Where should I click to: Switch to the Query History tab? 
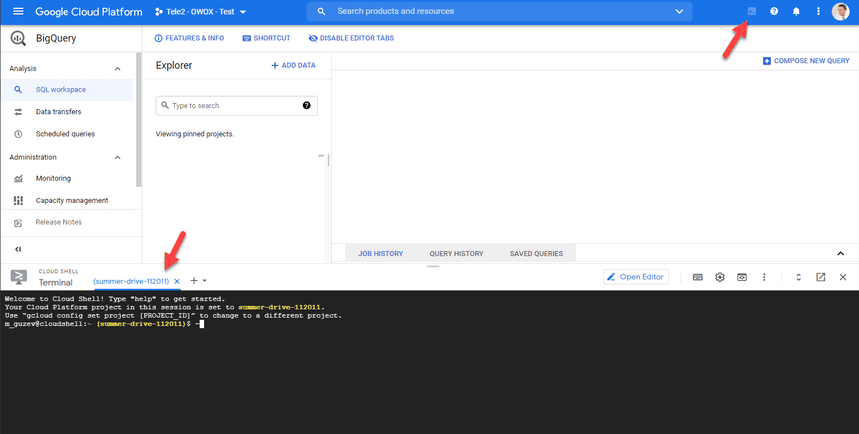[x=456, y=254]
